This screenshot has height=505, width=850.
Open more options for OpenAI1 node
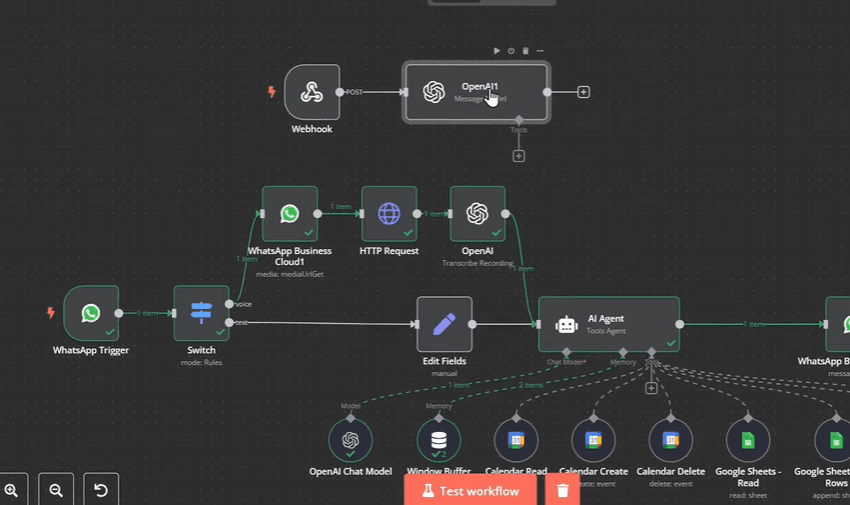tap(540, 50)
